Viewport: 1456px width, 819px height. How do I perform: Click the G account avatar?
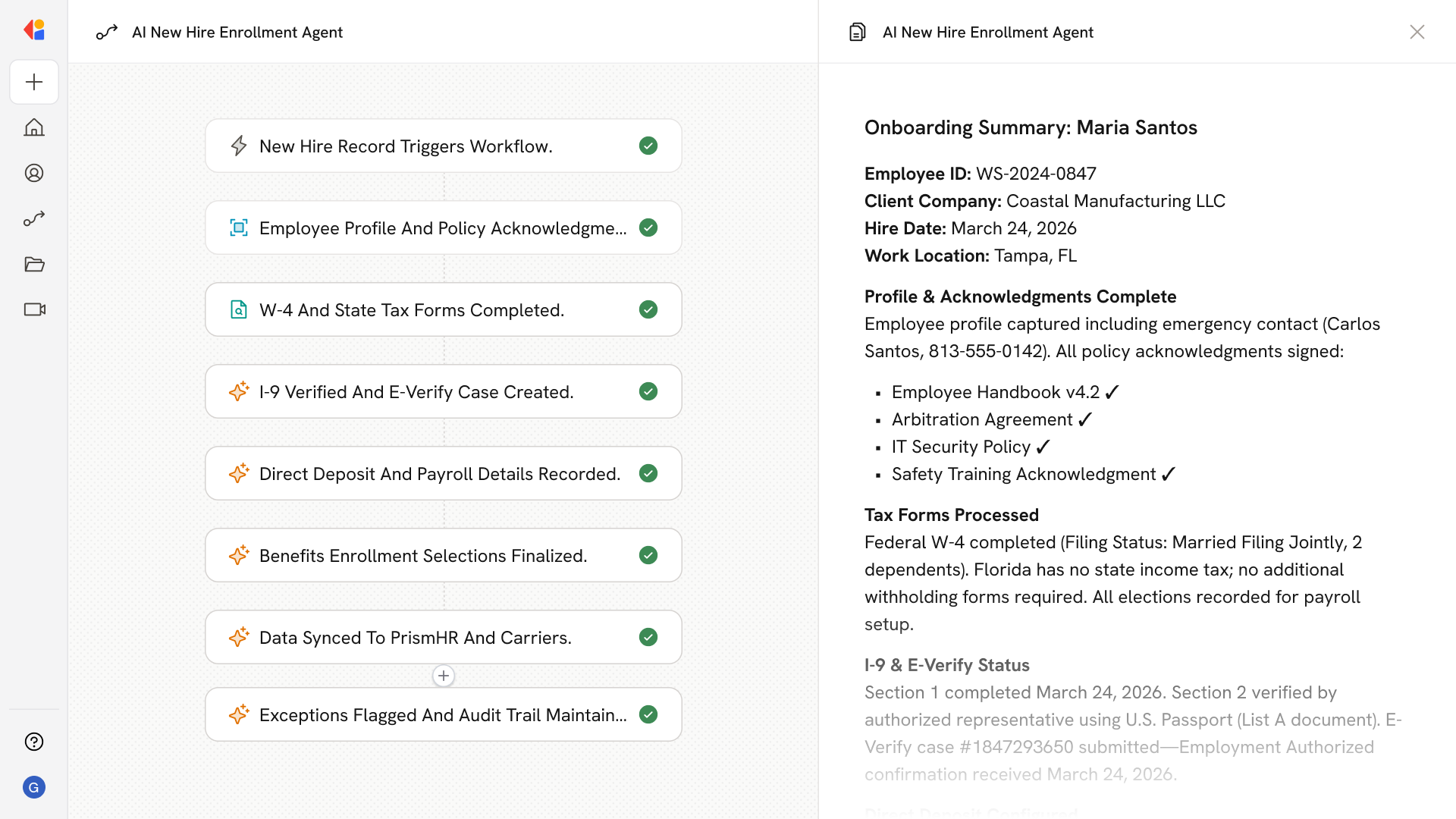click(34, 787)
